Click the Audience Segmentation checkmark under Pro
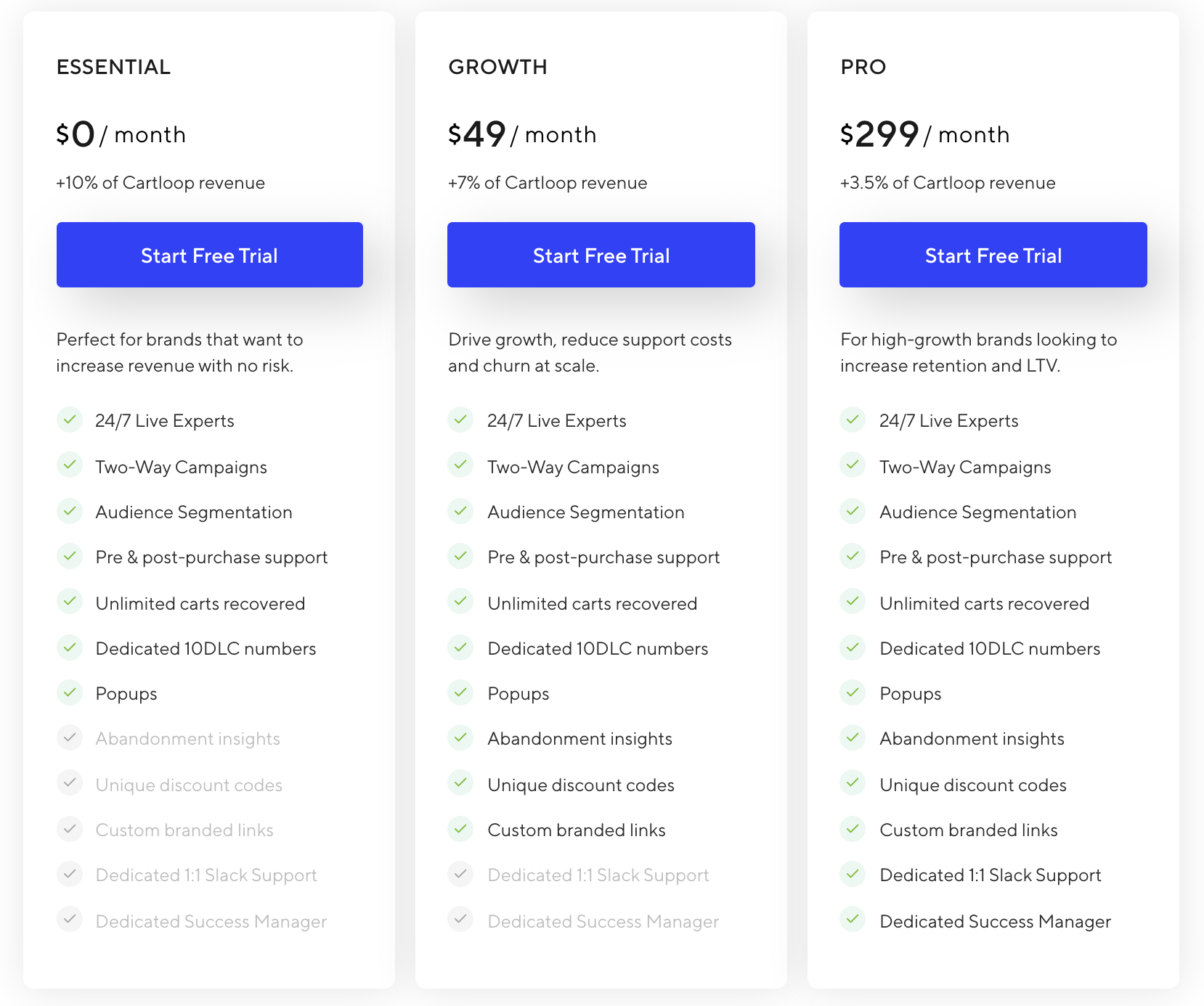This screenshot has width=1204, height=1006. 853,510
